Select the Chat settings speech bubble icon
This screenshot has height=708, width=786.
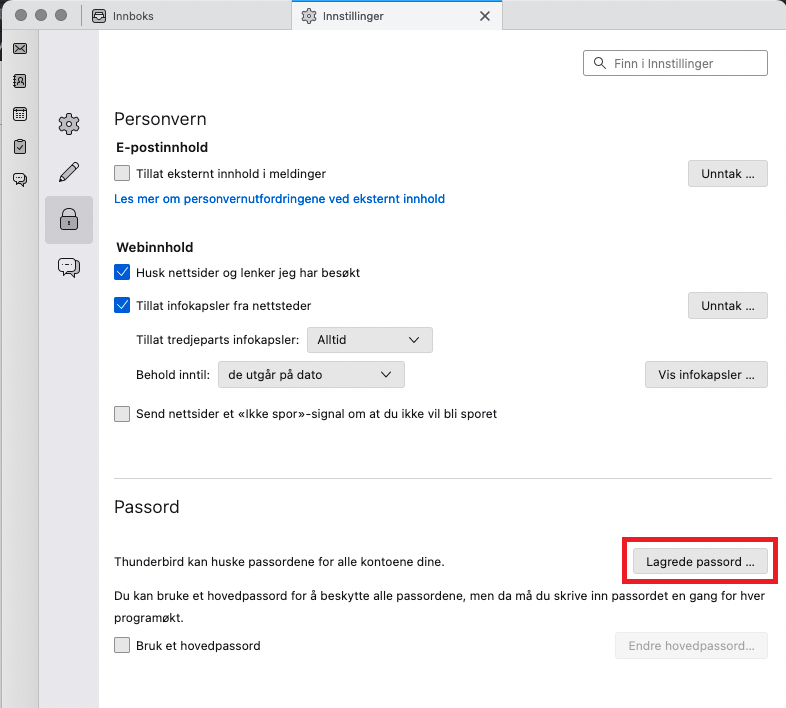(x=69, y=267)
